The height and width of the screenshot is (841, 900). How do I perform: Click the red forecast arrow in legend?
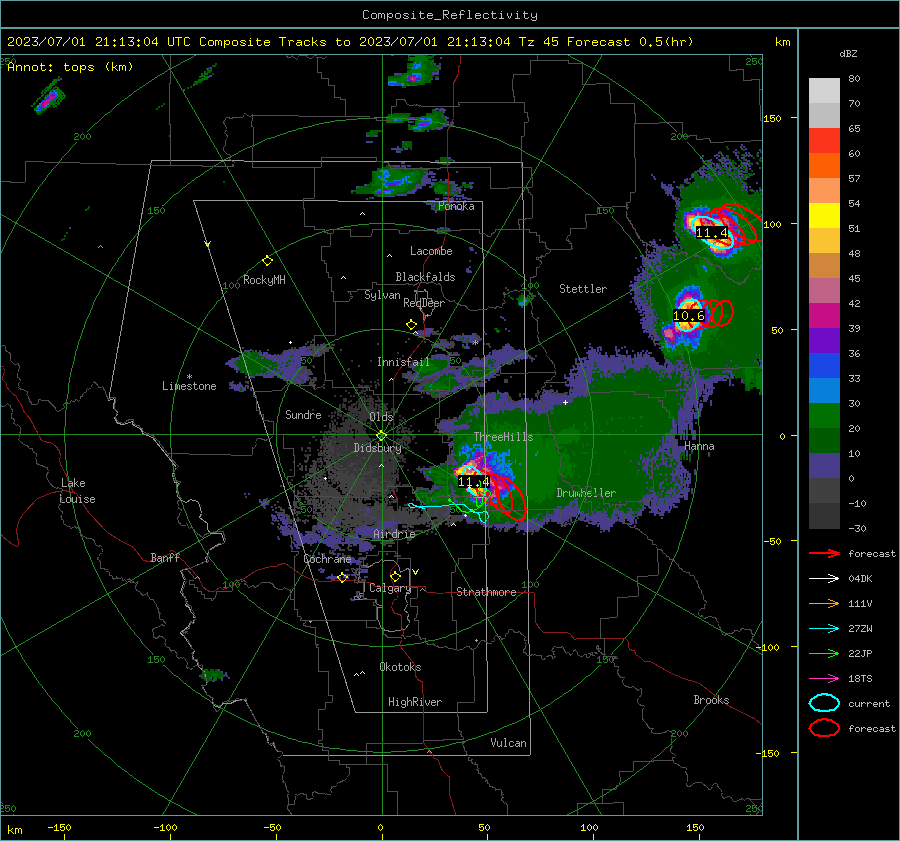tap(824, 553)
